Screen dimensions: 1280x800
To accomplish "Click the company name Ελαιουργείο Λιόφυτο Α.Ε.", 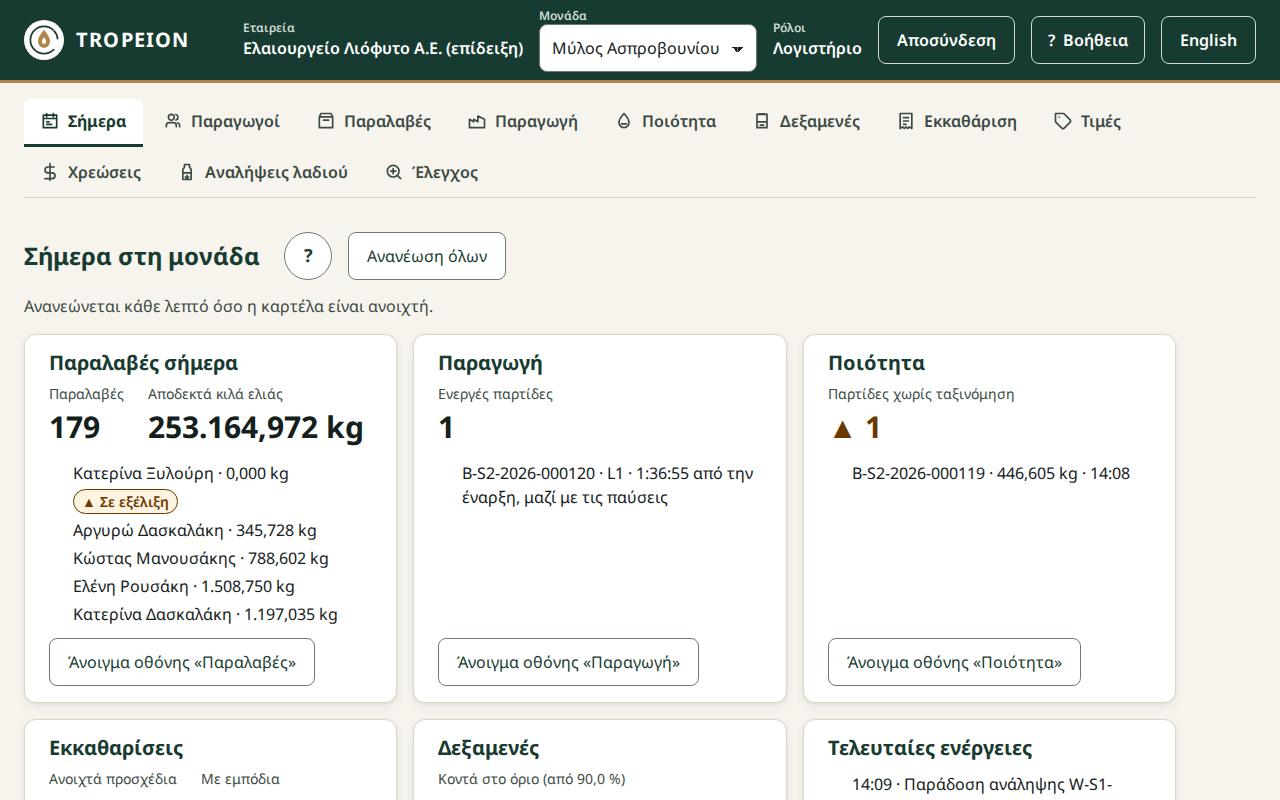I will tap(383, 48).
